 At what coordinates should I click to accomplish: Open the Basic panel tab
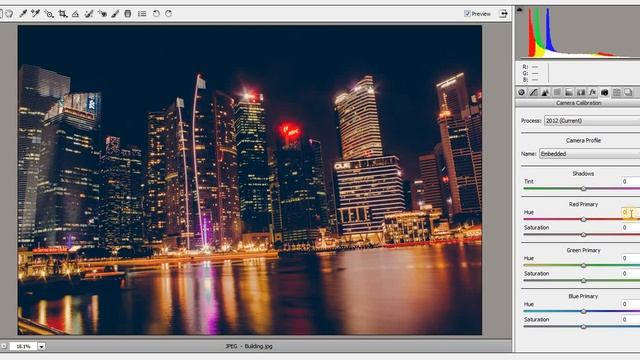coord(521,93)
